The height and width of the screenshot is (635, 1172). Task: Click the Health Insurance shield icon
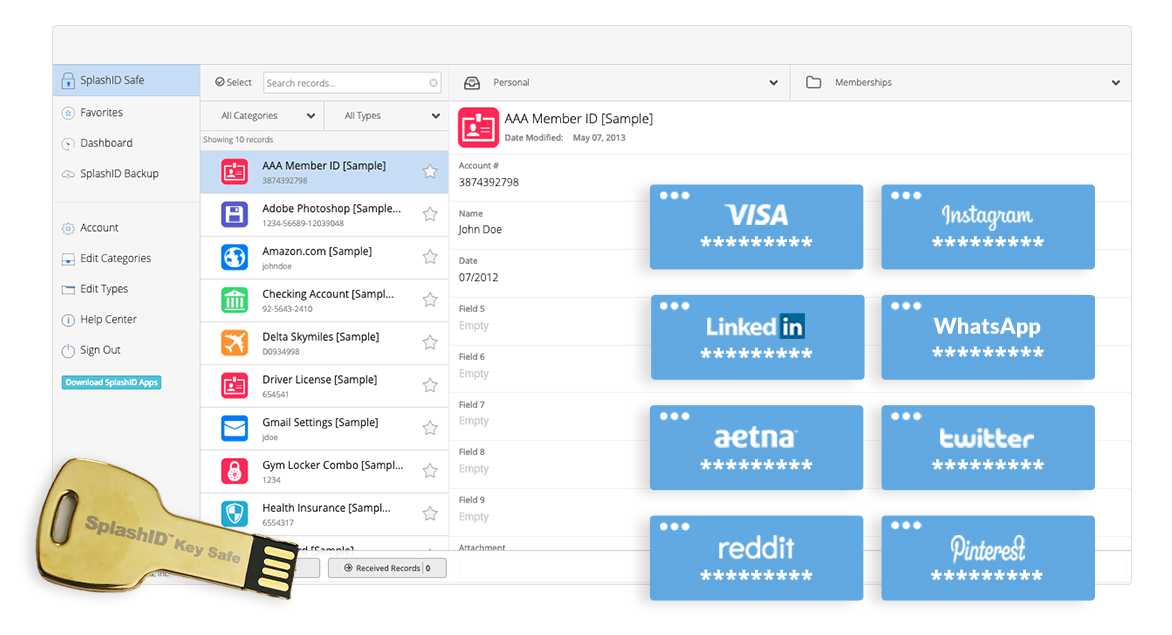click(235, 514)
